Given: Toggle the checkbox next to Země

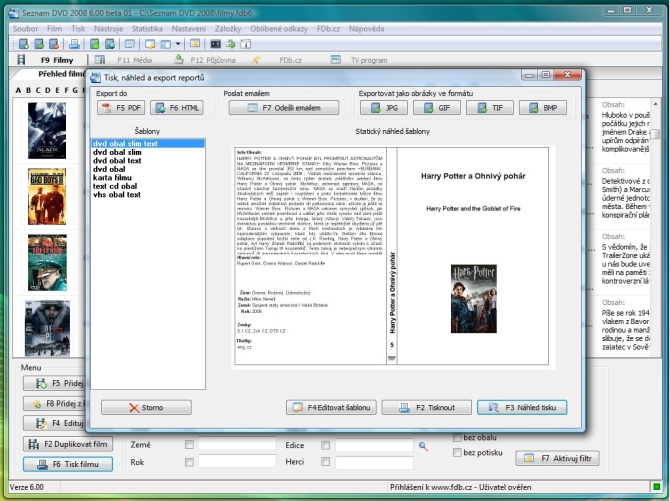Looking at the screenshot, I should pyautogui.click(x=190, y=444).
